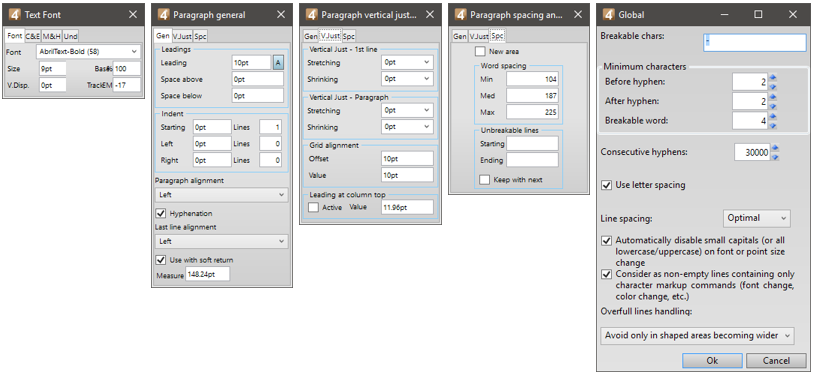Confirm the Global dialog with Ok
Image resolution: width=815 pixels, height=376 pixels.
coord(712,361)
